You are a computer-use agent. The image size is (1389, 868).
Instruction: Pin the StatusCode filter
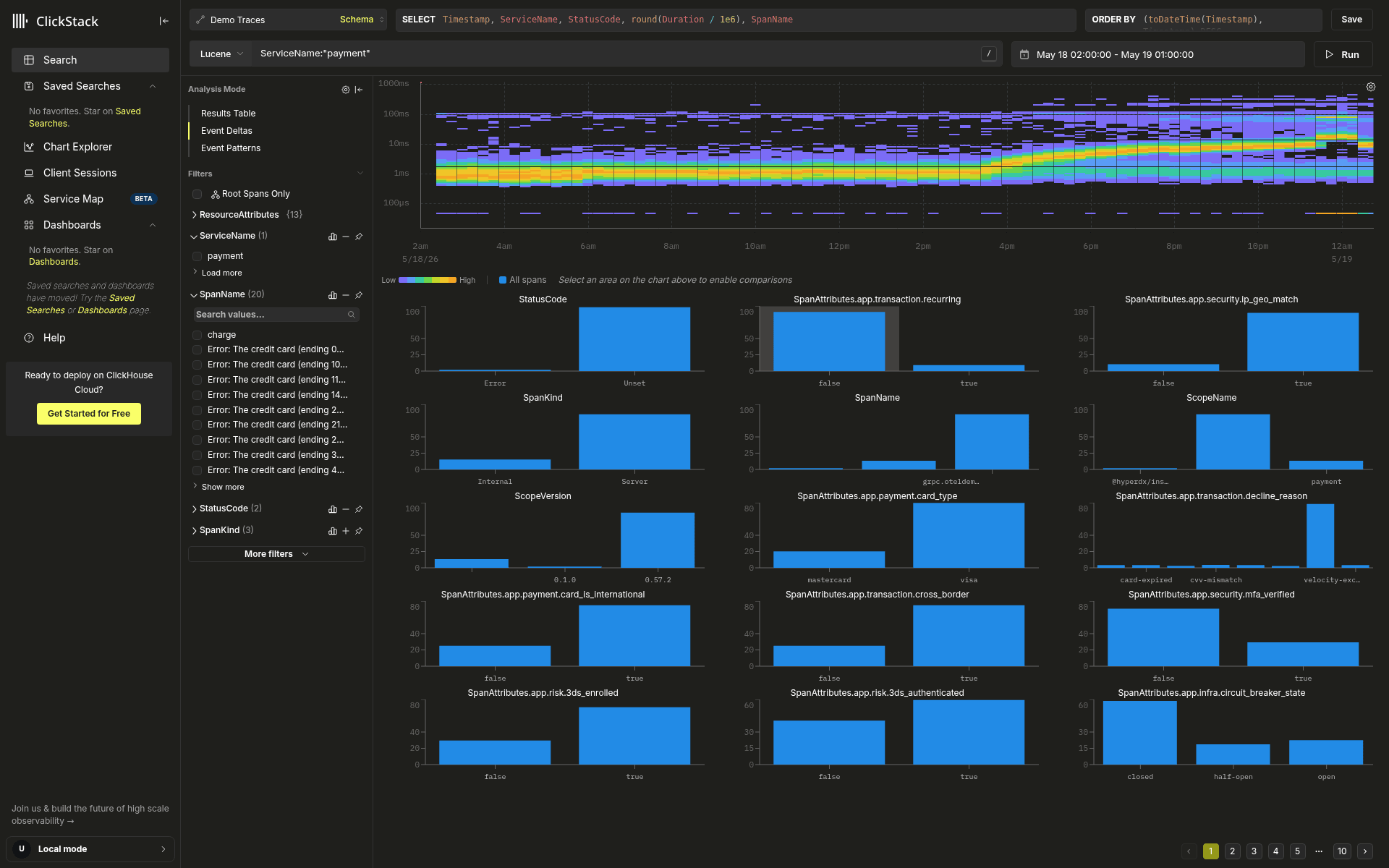point(359,509)
